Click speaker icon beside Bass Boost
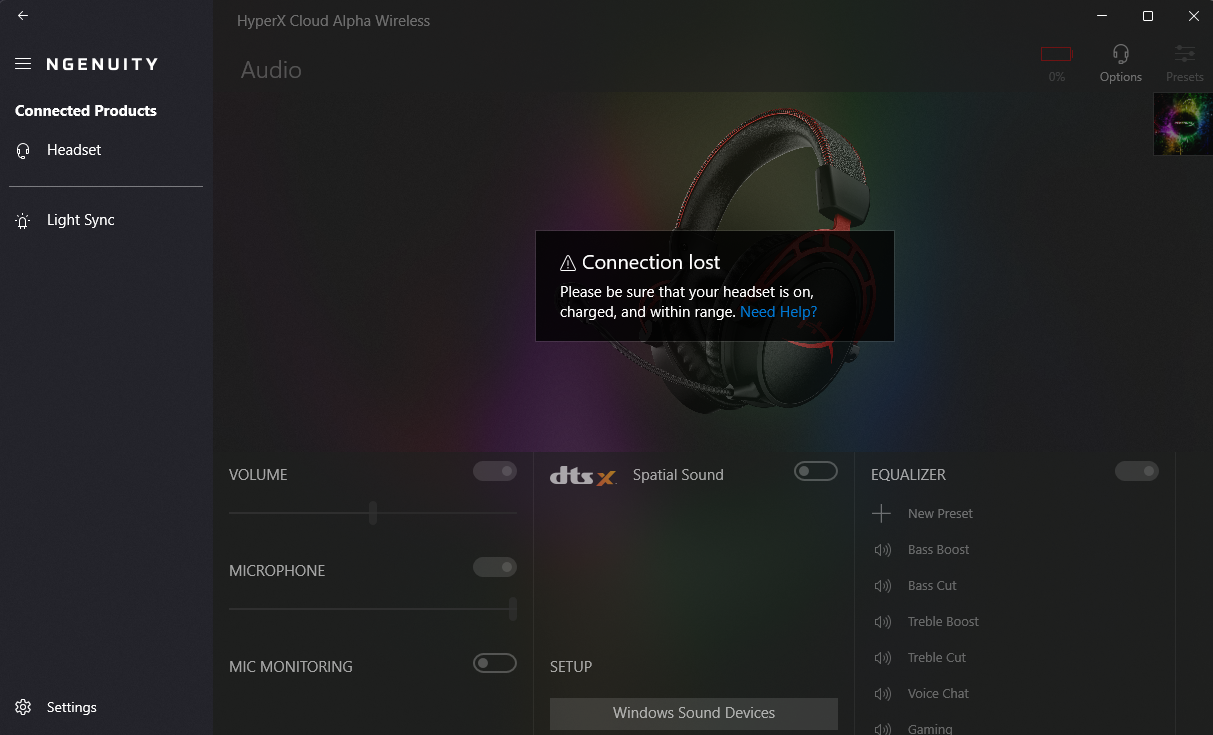This screenshot has height=735, width=1213. pos(883,550)
